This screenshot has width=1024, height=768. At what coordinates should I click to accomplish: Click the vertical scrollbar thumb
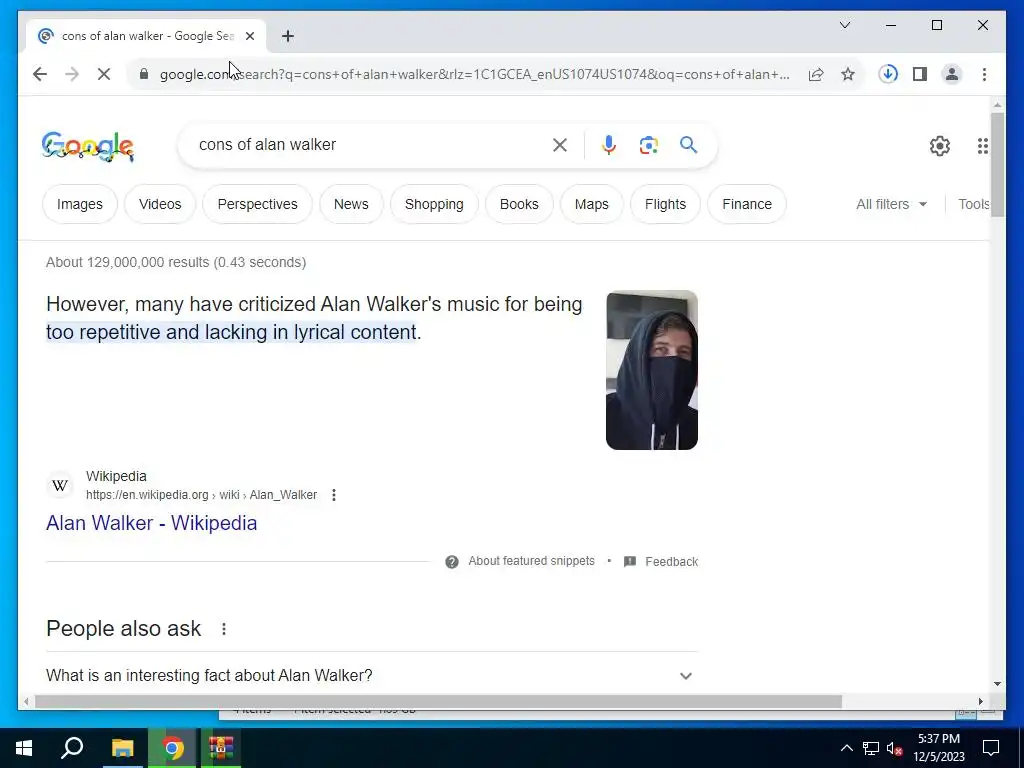[x=997, y=165]
